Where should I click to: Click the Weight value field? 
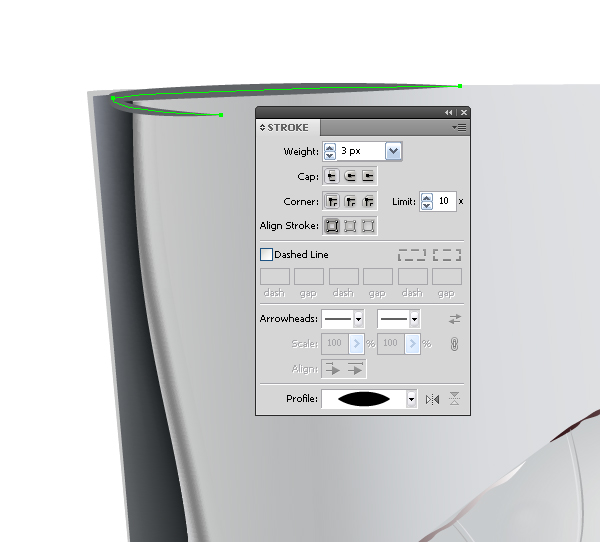tap(360, 151)
